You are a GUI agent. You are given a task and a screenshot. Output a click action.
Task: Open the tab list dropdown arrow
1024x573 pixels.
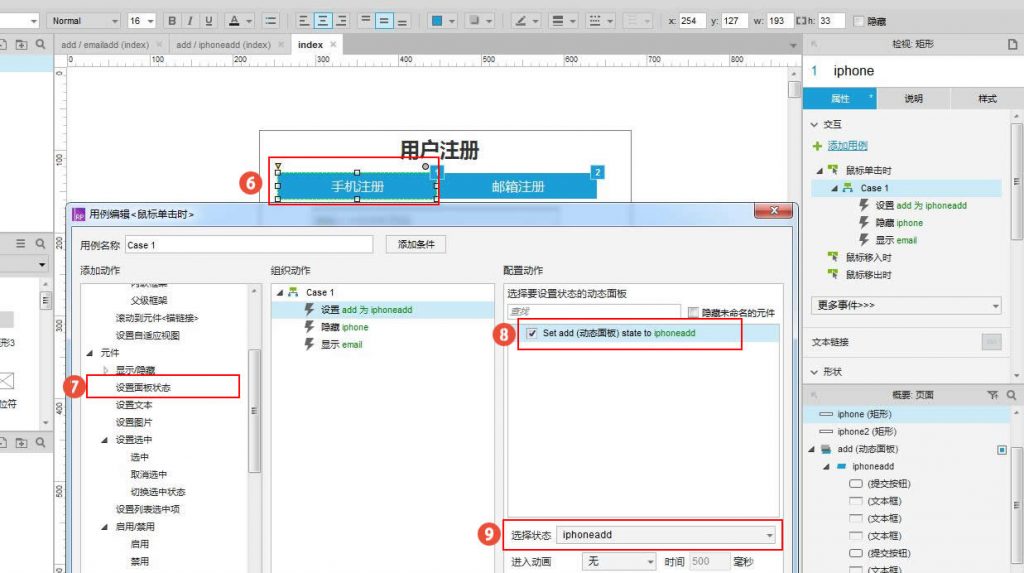pos(793,46)
